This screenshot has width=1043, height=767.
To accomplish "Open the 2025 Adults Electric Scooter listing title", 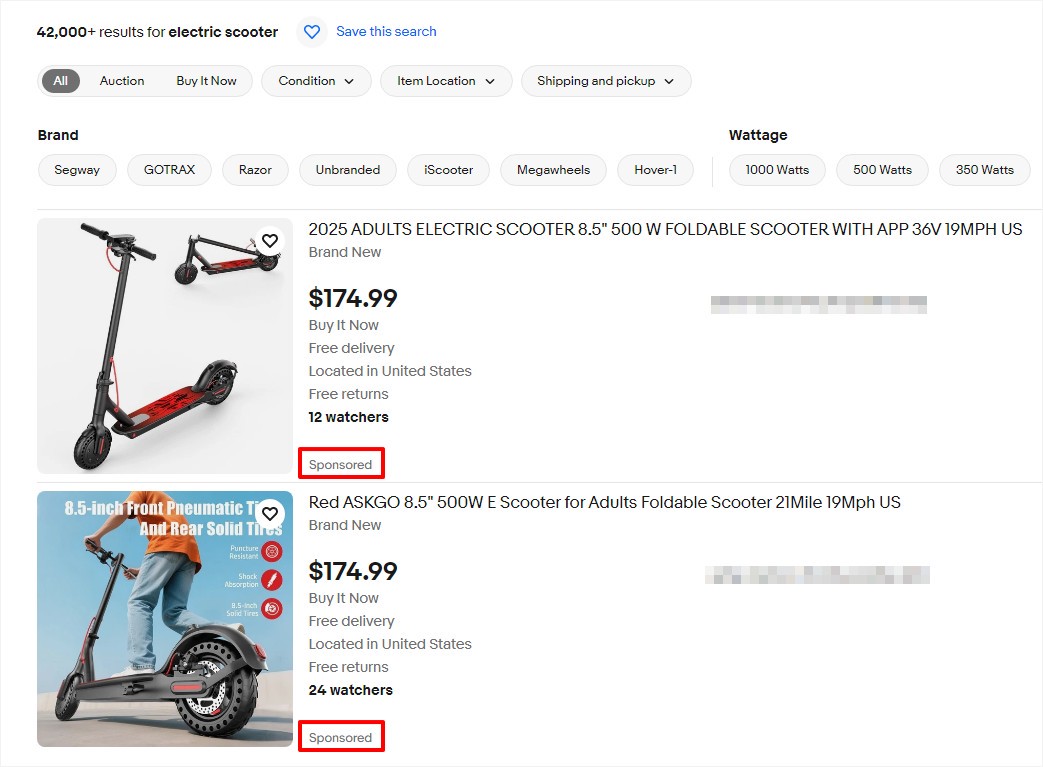I will click(x=665, y=229).
